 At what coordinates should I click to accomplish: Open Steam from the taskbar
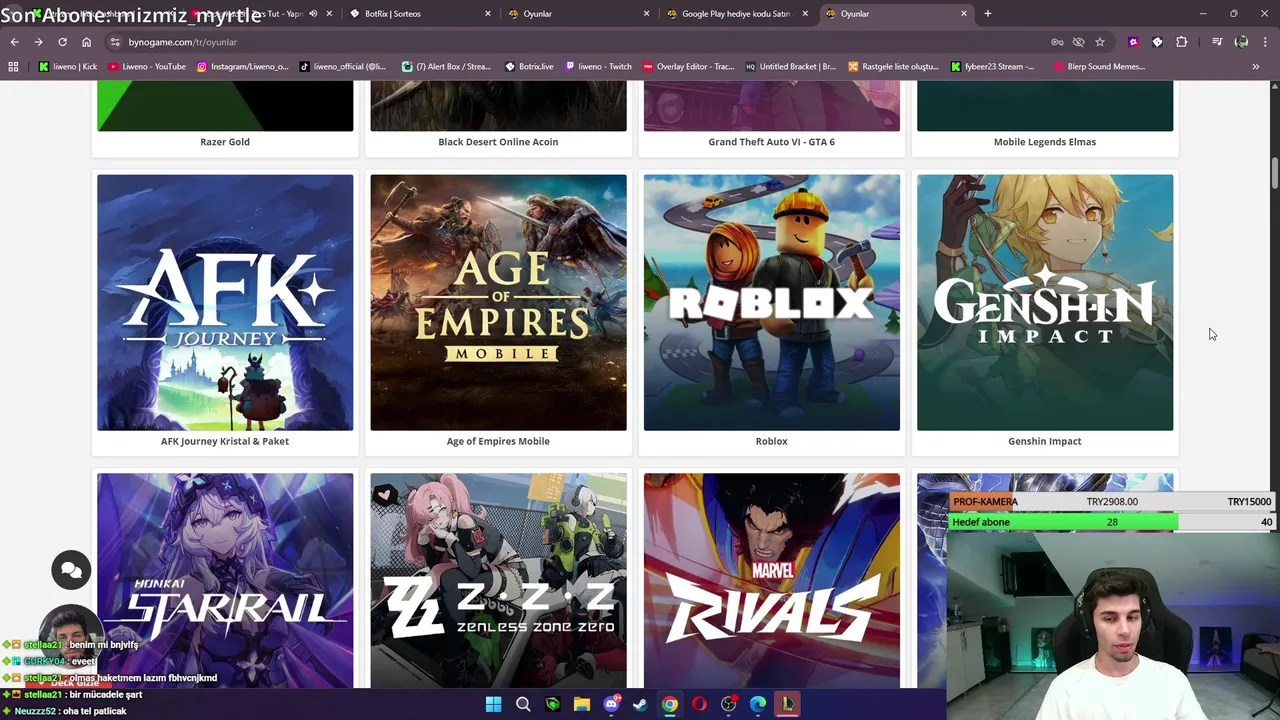[x=640, y=704]
